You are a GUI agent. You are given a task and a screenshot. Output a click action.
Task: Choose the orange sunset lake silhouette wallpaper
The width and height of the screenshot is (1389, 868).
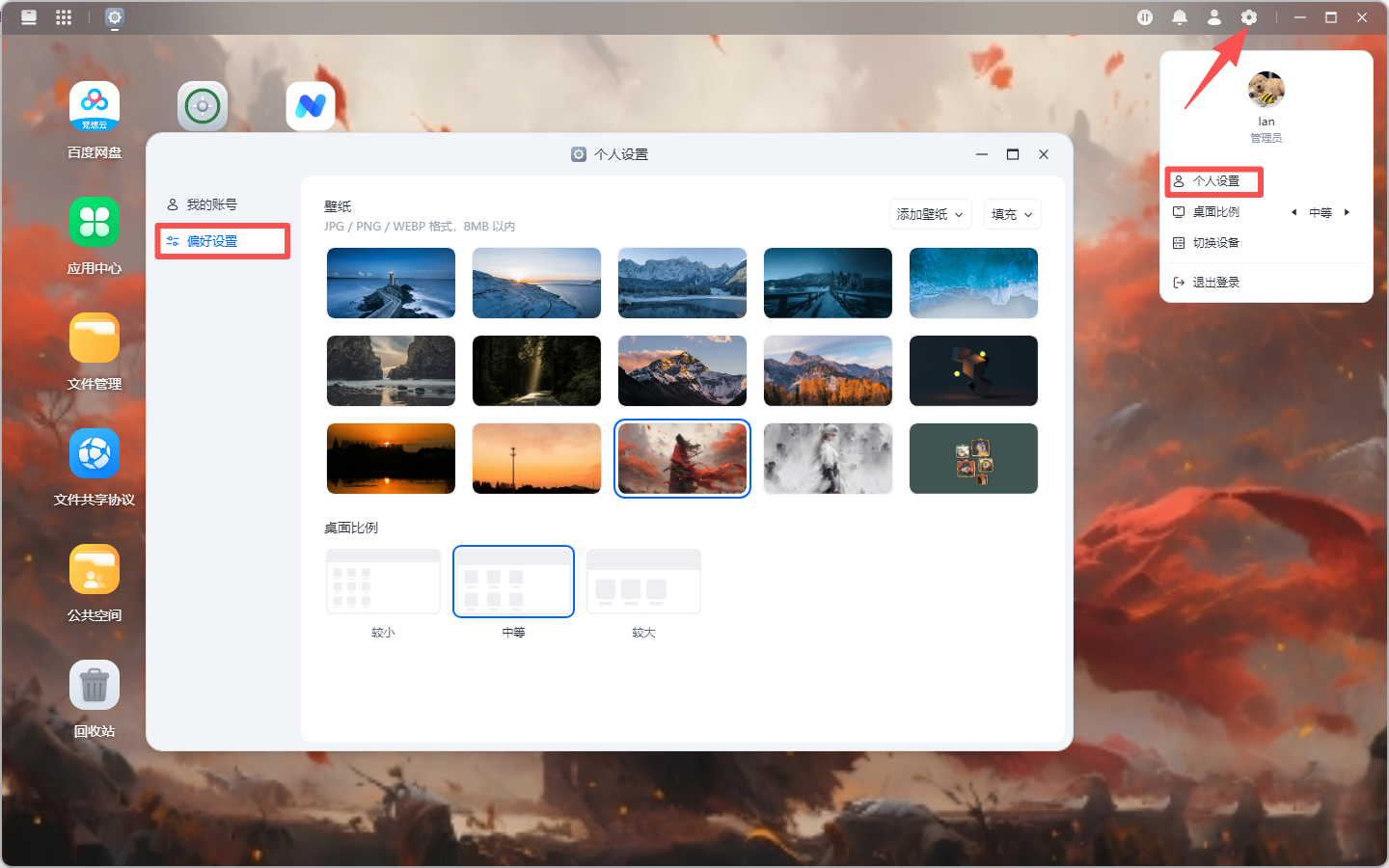pos(391,458)
